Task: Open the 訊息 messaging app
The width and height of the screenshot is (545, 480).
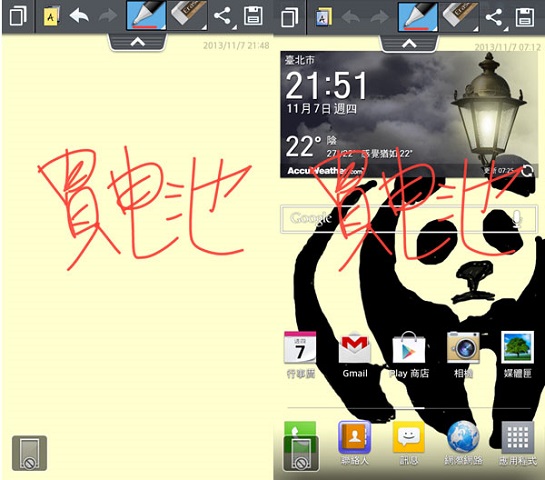Action: pos(409,443)
